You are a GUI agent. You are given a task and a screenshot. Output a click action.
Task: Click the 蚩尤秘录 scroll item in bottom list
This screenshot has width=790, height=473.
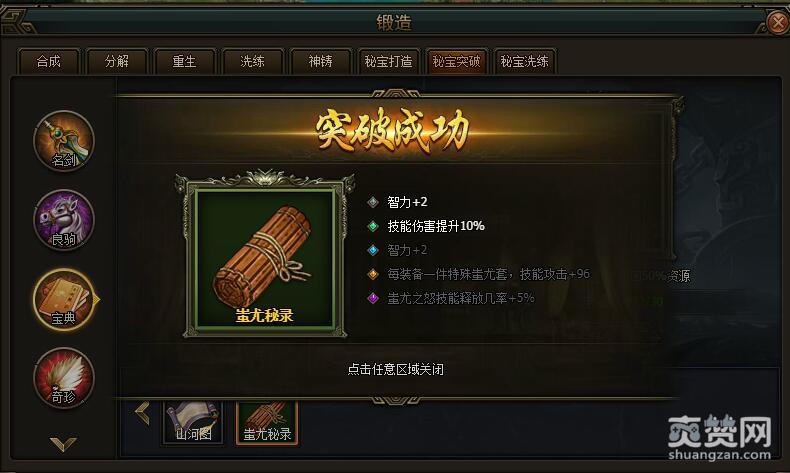click(267, 423)
